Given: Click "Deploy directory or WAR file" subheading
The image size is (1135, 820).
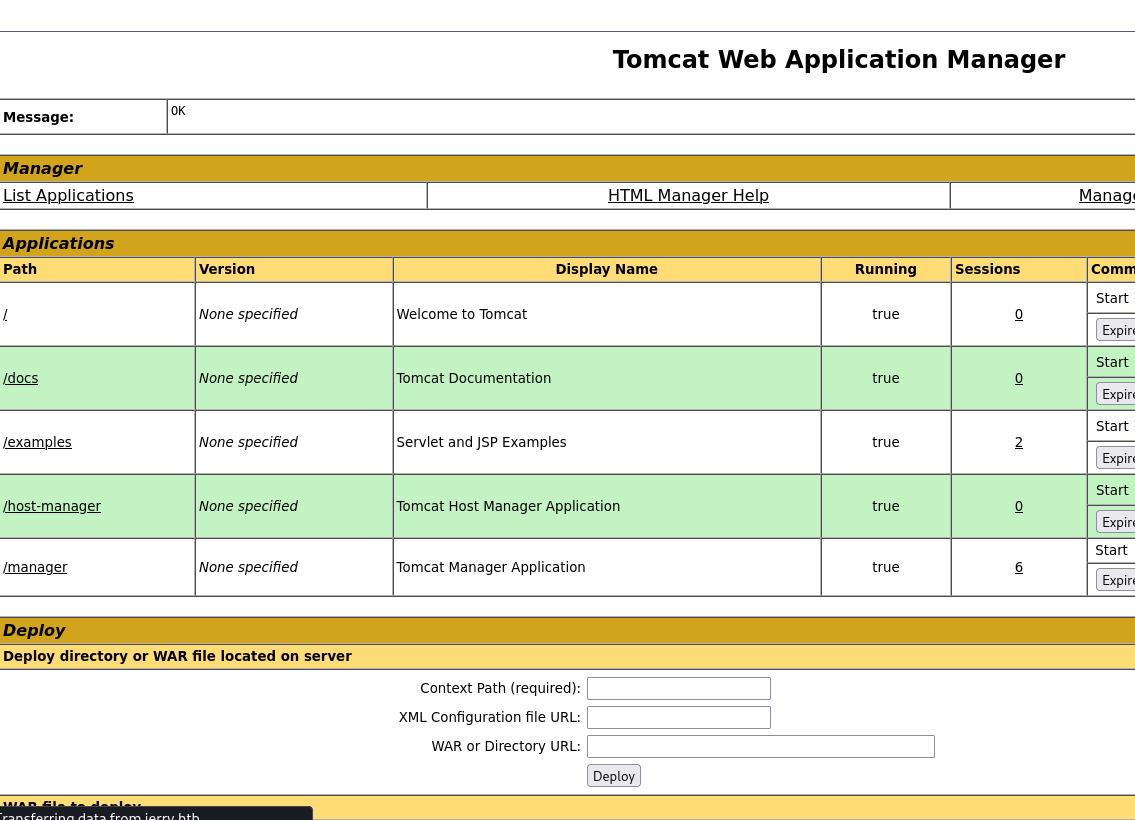Looking at the screenshot, I should (x=177, y=656).
